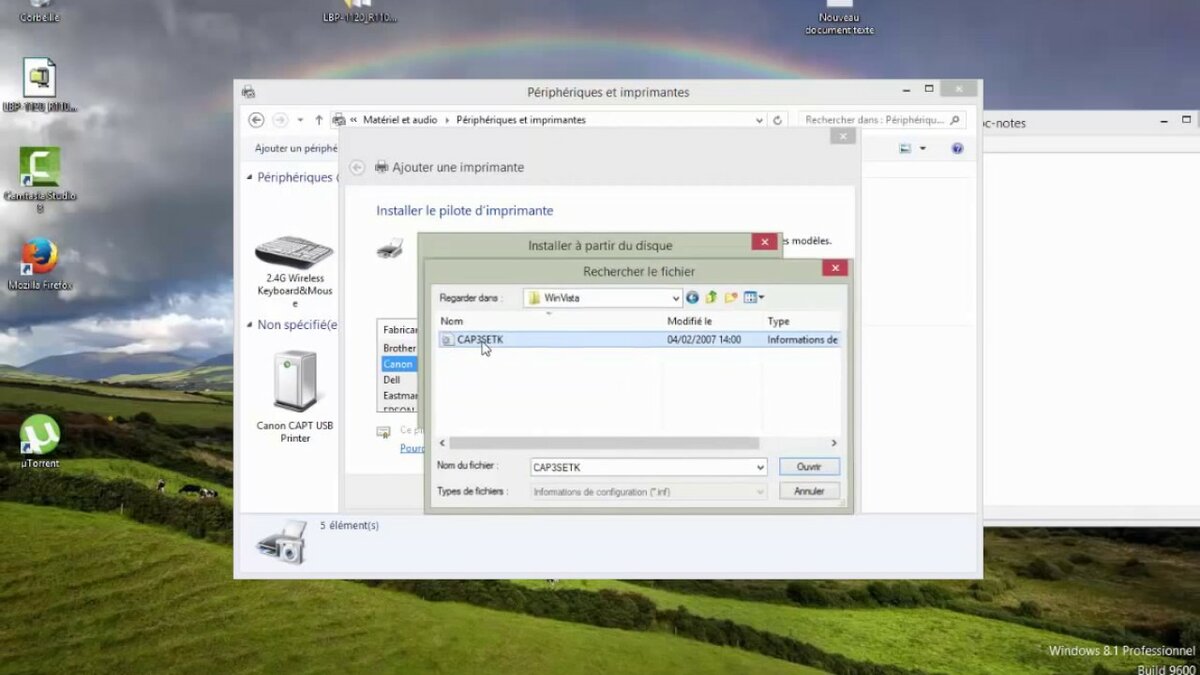Click 'Périphériques et imprimantes' breadcrumb
The height and width of the screenshot is (675, 1200).
coord(521,120)
